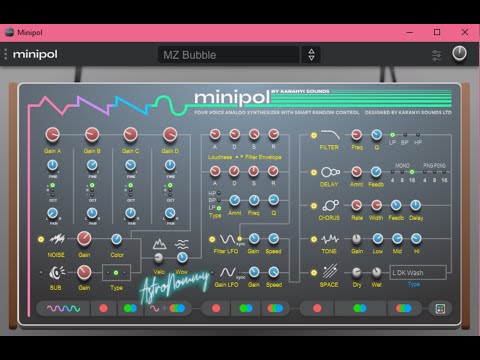Click the oscillator B Pan knob
The height and width of the screenshot is (360, 480).
pos(92,213)
